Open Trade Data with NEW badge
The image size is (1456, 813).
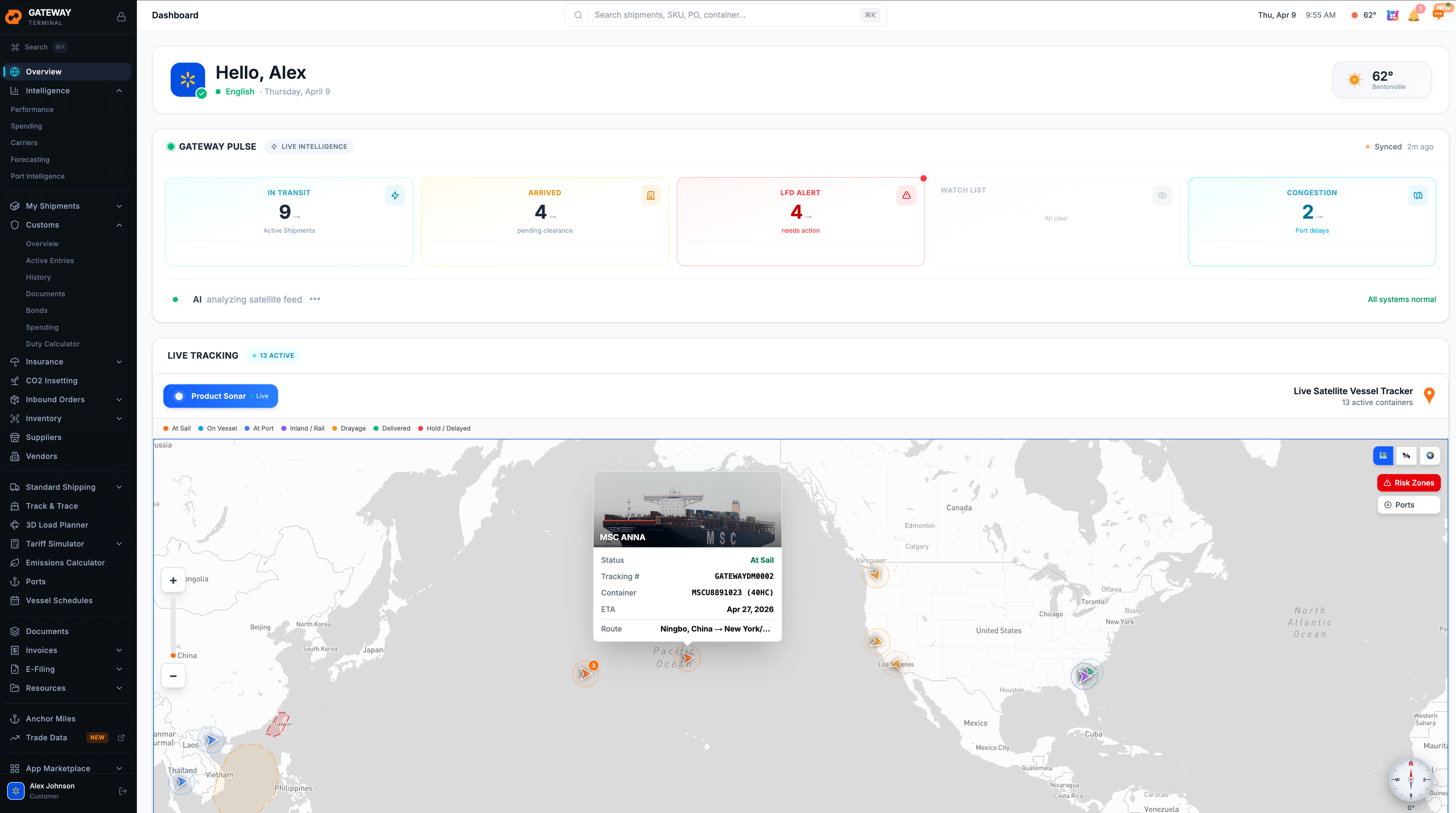46,737
